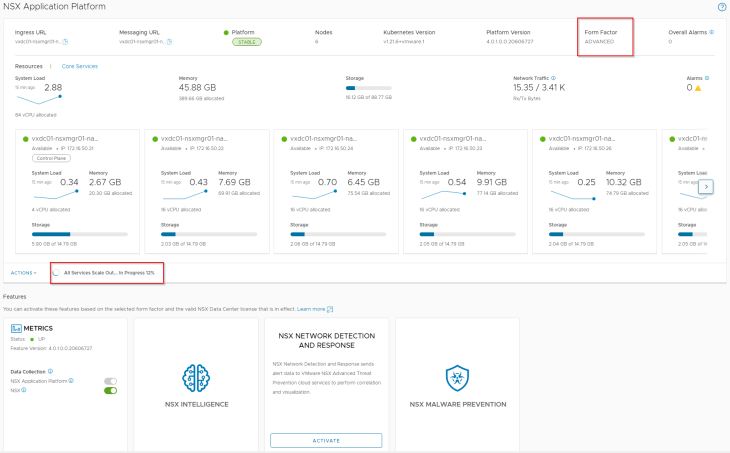Click status dot of node with IP 172.16.50.22
The width and height of the screenshot is (730, 453).
tap(155, 139)
